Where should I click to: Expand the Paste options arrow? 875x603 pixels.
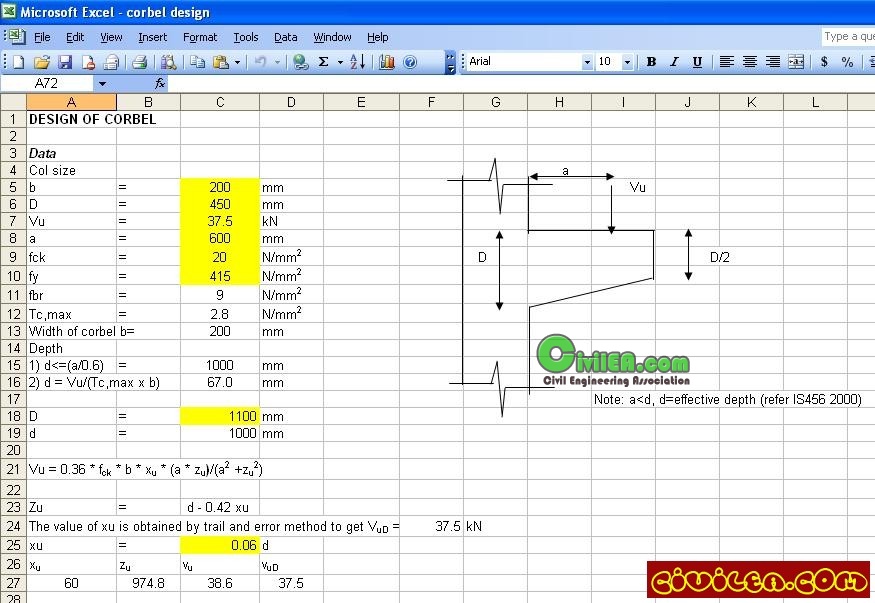[237, 62]
